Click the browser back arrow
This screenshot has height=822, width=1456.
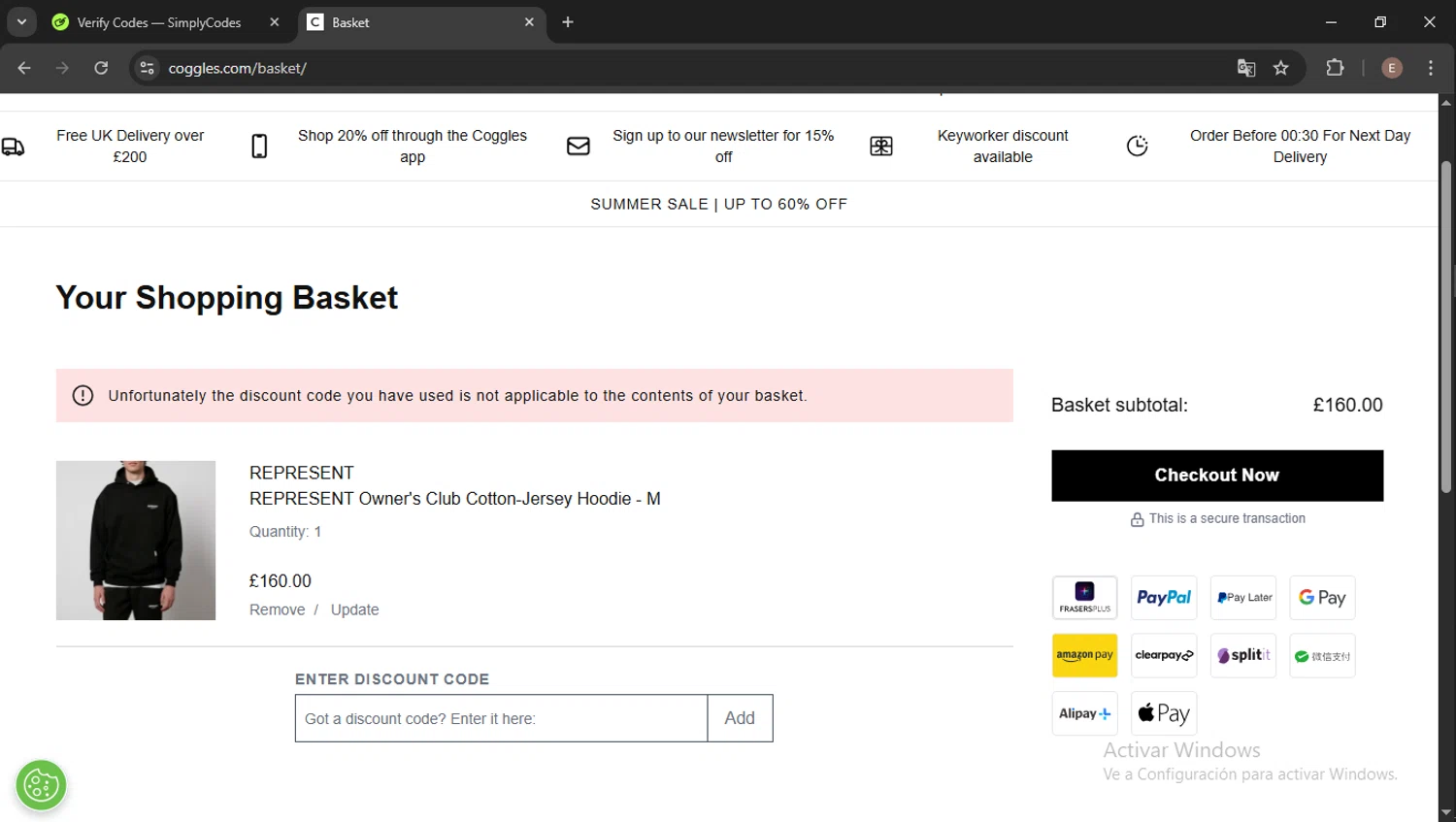24,68
